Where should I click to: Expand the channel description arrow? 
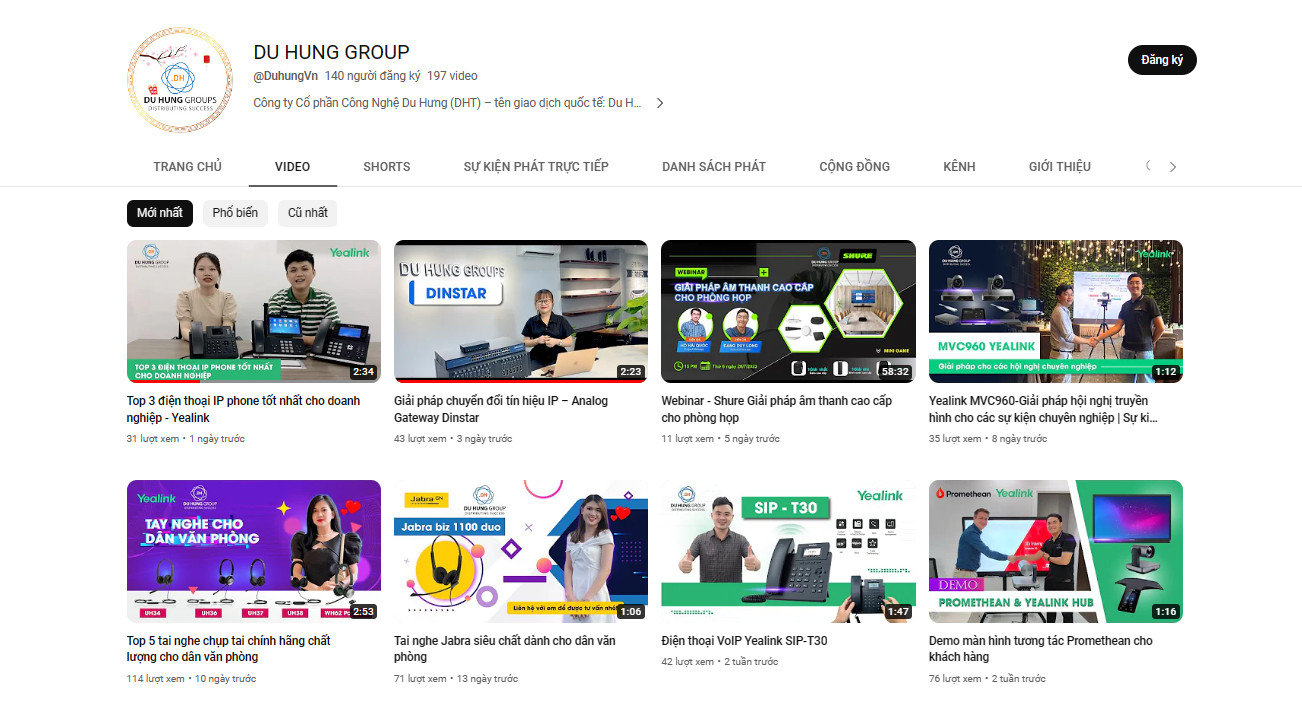(659, 102)
